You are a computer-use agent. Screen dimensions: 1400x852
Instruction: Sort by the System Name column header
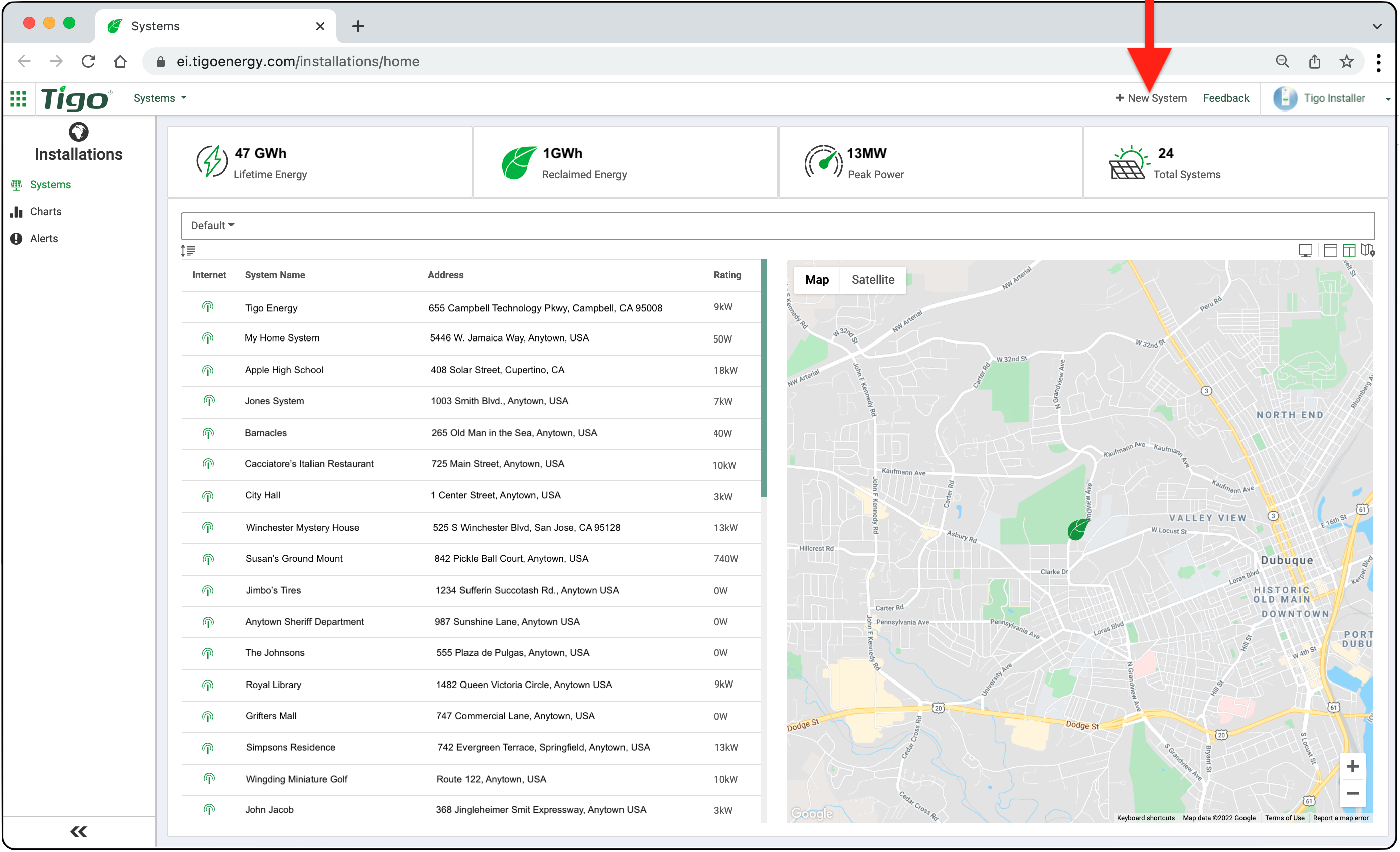[x=275, y=275]
